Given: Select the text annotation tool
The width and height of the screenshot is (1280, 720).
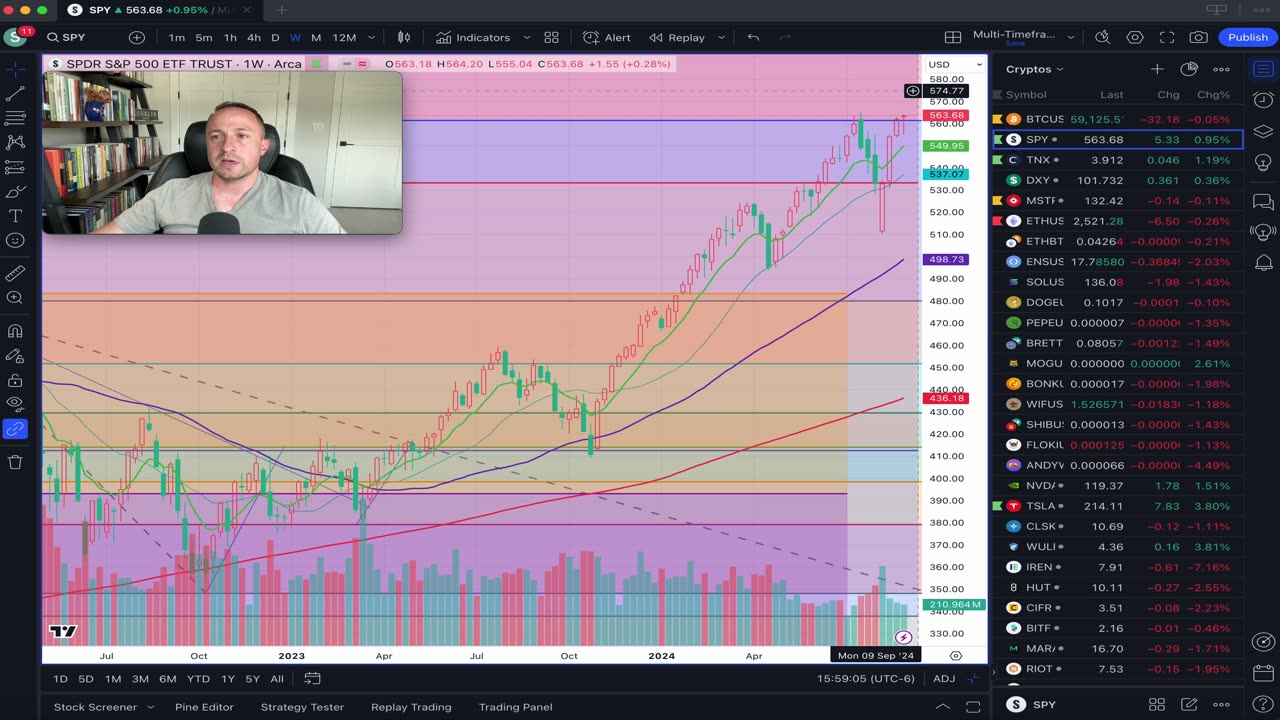Looking at the screenshot, I should point(15,216).
